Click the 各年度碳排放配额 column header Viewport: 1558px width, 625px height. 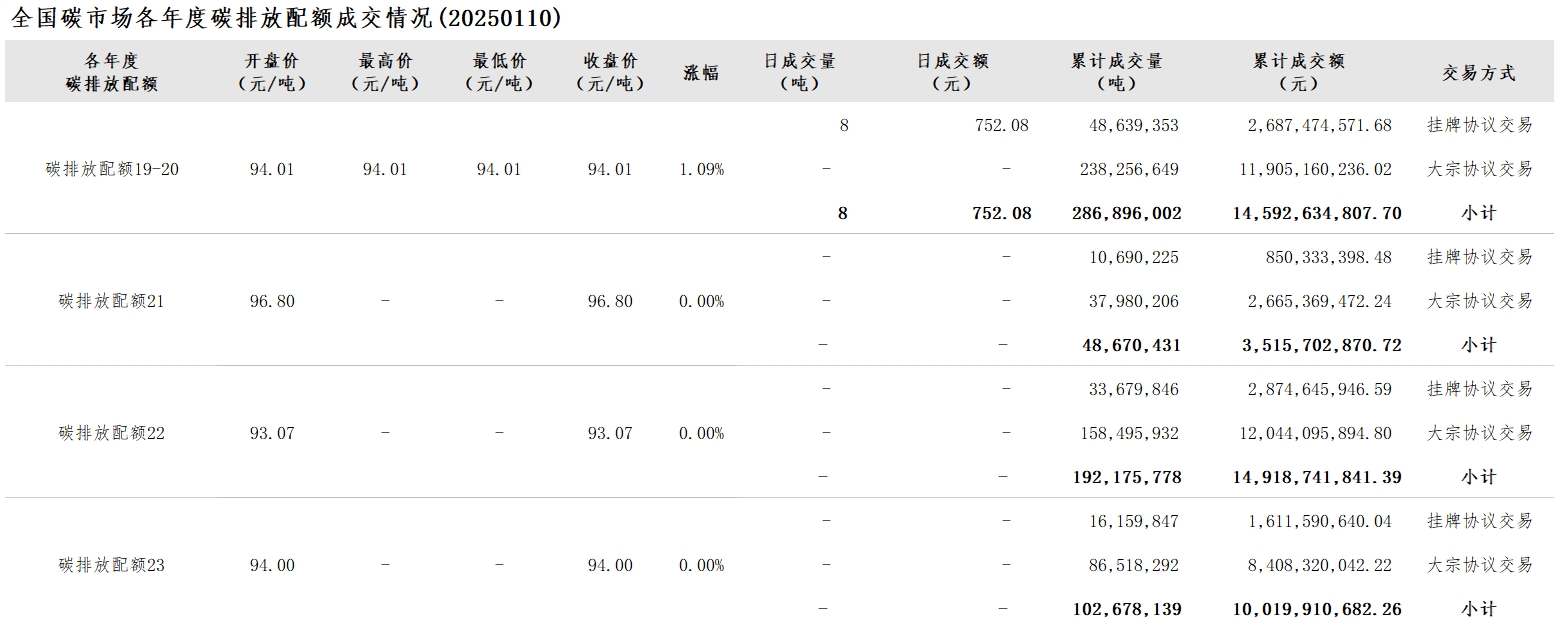[x=112, y=73]
